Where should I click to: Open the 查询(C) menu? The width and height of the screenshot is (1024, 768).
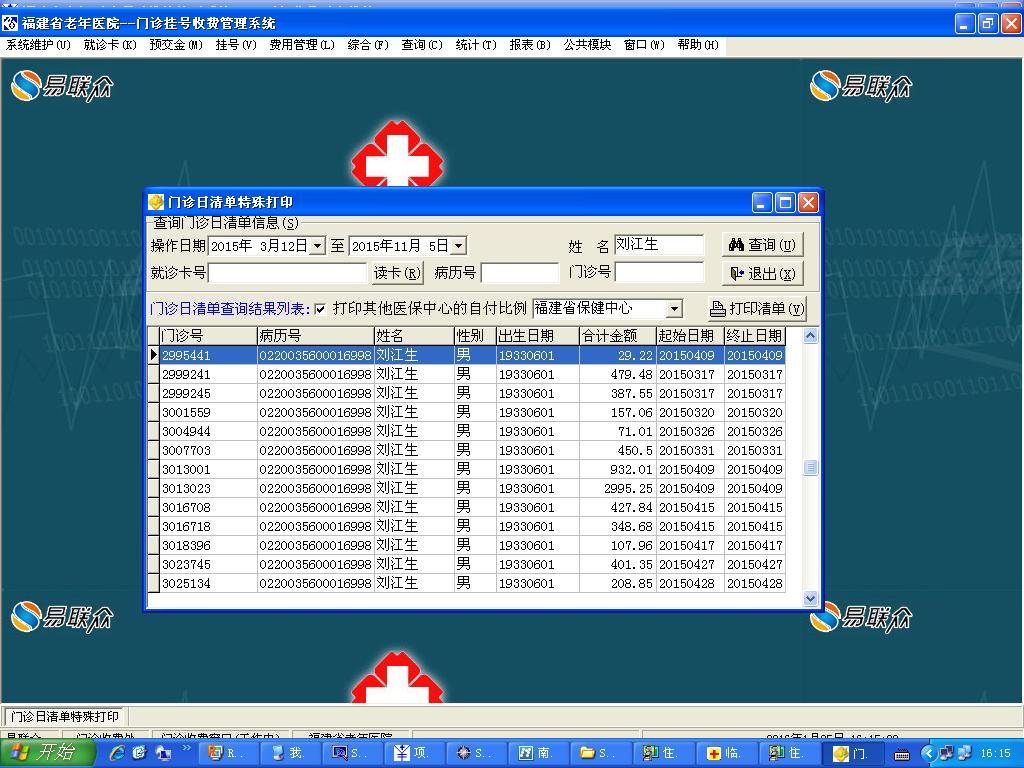click(421, 44)
